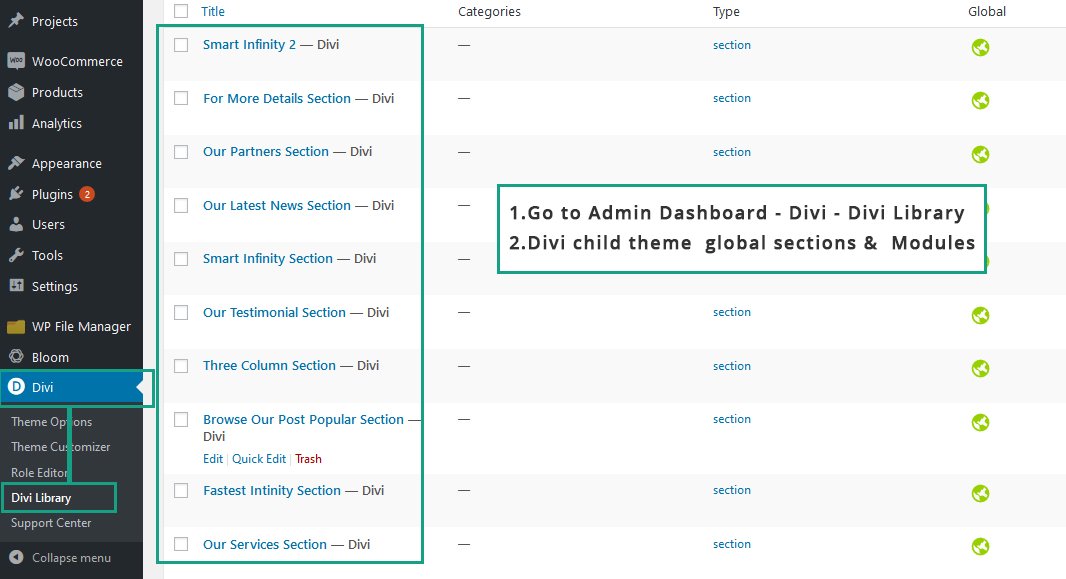Click the Plugins plug icon

pyautogui.click(x=16, y=194)
